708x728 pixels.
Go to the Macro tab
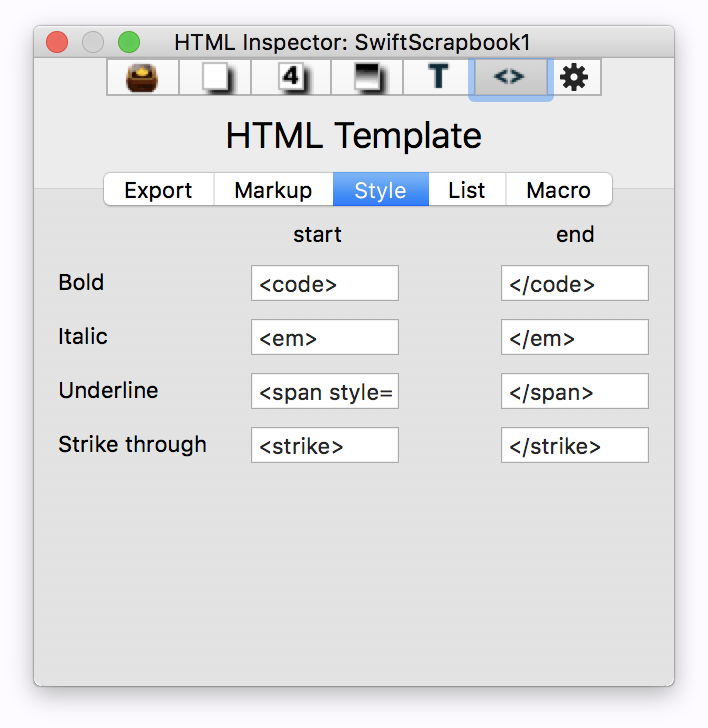pyautogui.click(x=558, y=190)
